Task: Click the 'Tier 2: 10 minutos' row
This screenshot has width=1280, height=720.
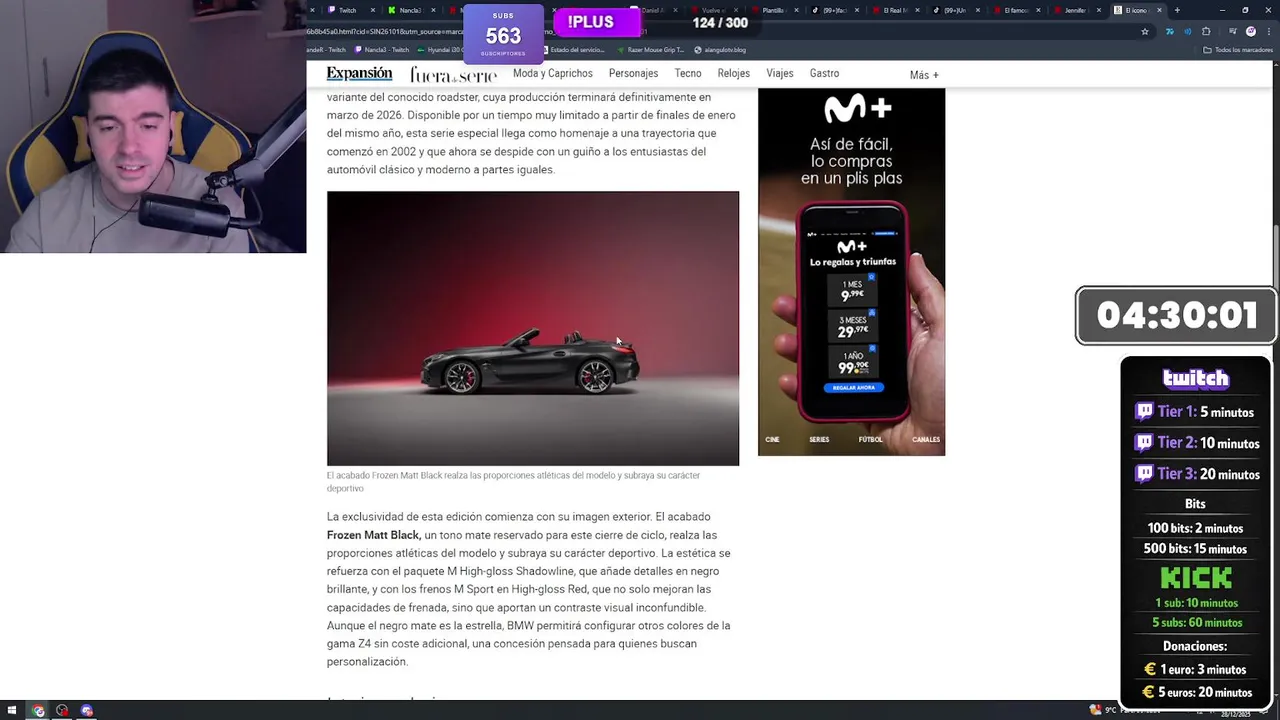Action: click(x=1197, y=443)
